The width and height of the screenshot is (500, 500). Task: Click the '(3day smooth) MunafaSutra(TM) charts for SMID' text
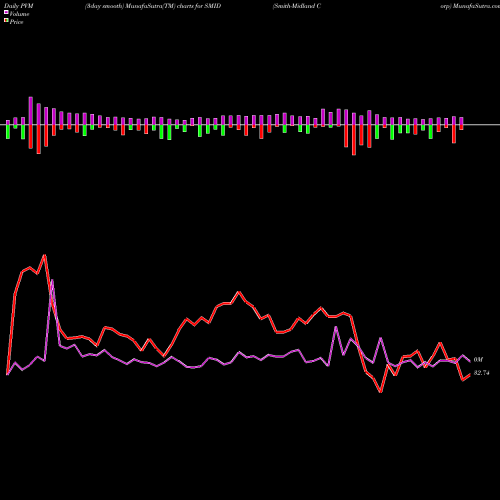point(153,6)
